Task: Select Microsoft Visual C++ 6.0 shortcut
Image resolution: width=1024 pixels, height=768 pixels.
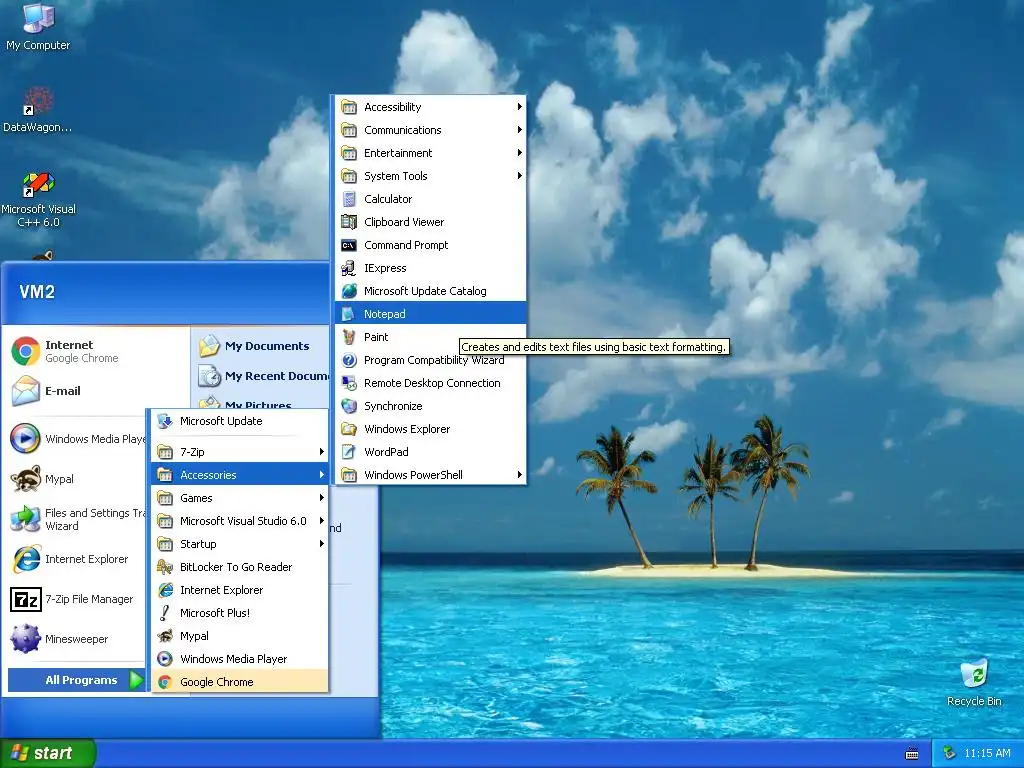Action: point(39,199)
